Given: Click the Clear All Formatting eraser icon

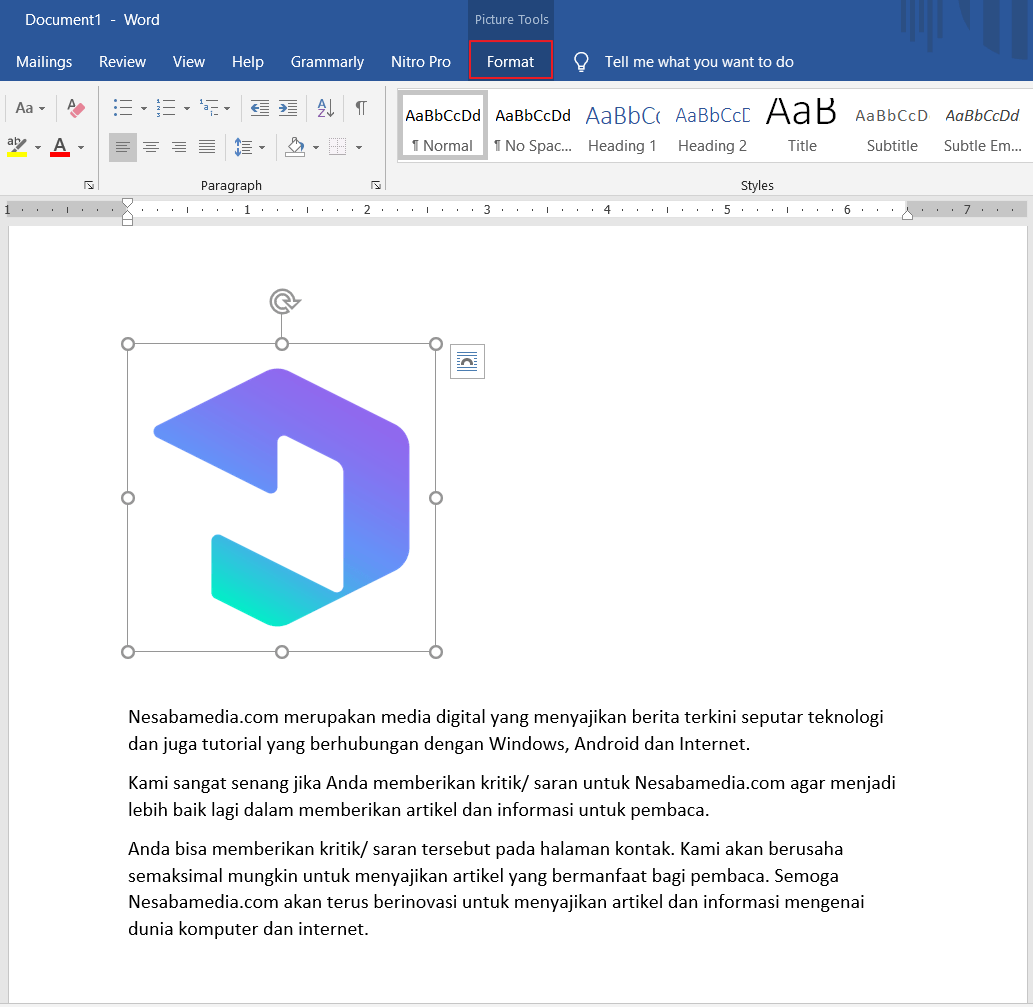Looking at the screenshot, I should click(x=76, y=108).
